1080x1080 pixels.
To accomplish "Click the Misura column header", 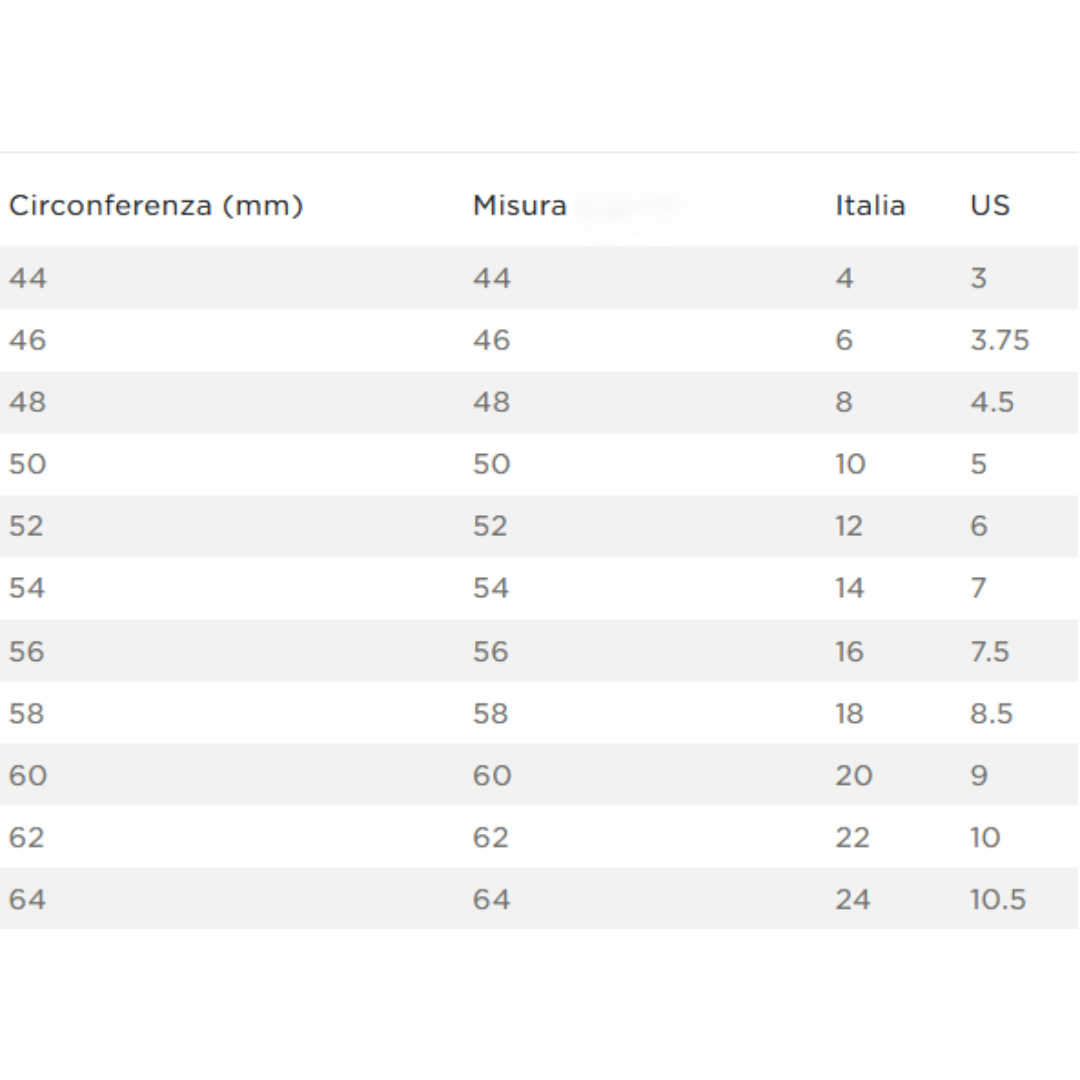I will point(520,206).
